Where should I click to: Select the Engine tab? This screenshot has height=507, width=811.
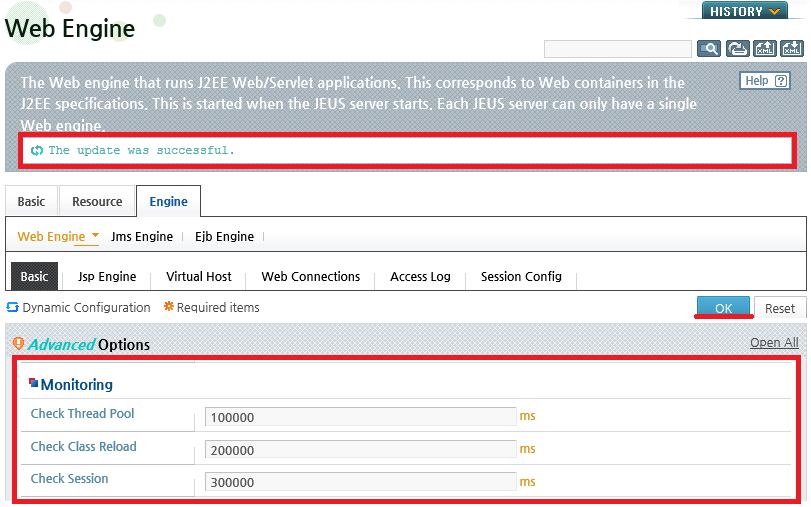pos(169,201)
